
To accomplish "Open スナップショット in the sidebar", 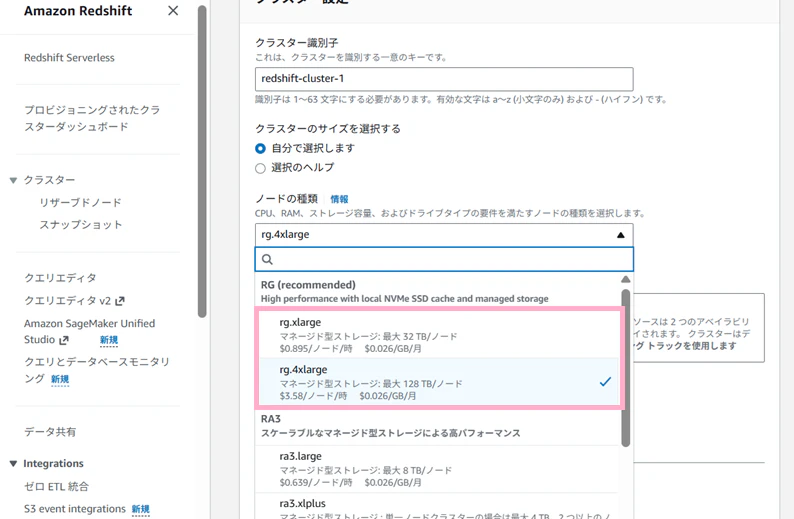I will click(81, 225).
